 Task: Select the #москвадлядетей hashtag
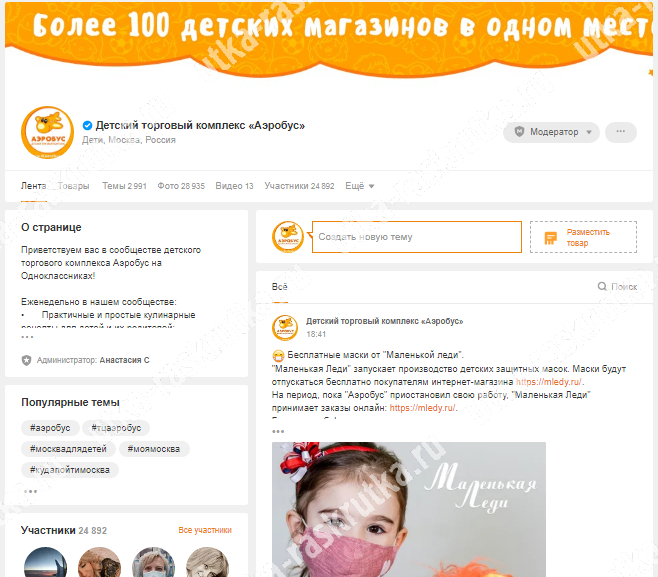click(68, 449)
